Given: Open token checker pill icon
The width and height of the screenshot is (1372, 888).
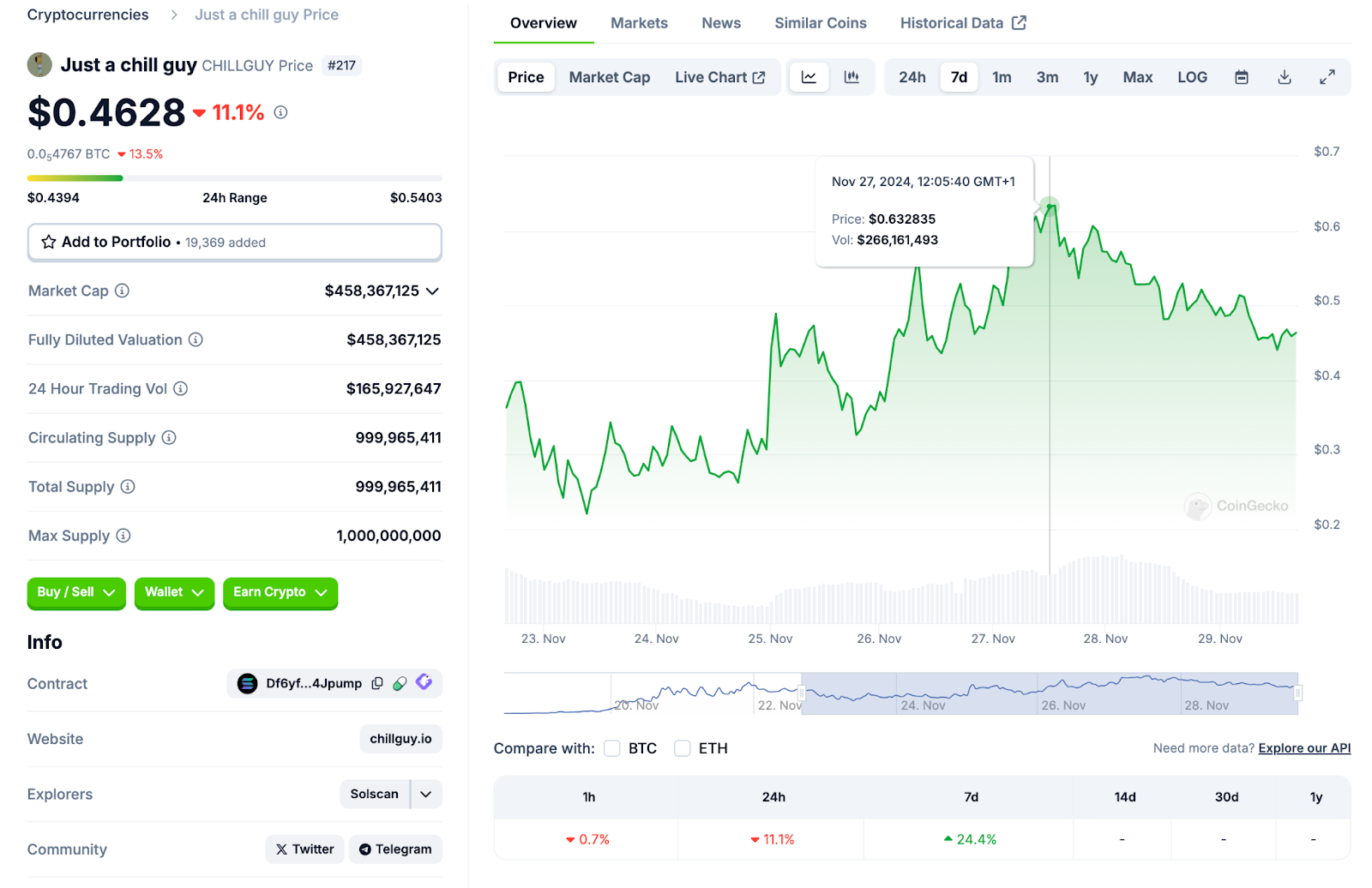Looking at the screenshot, I should point(400,683).
